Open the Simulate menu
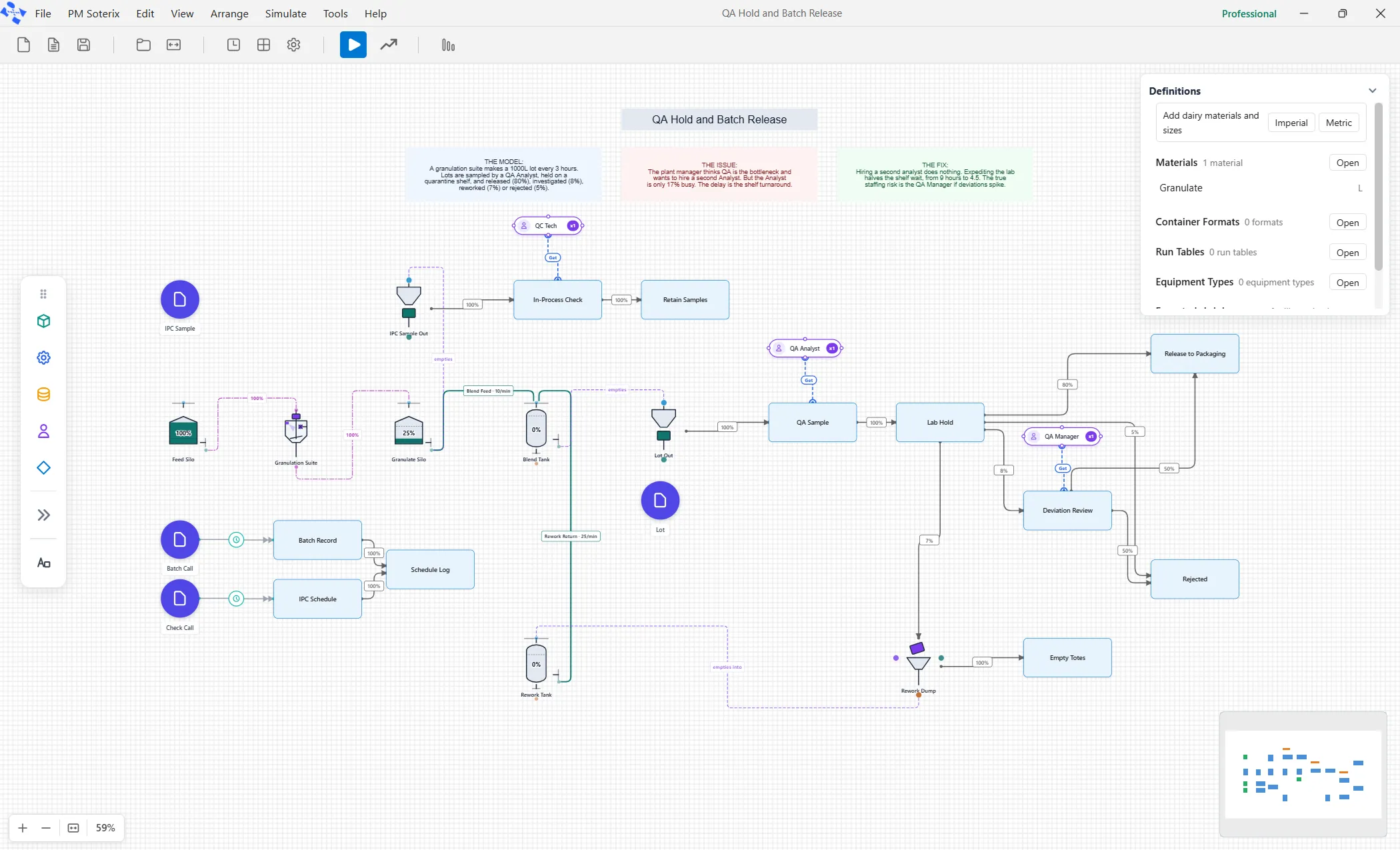Screen dimensions: 1400x850 [x=285, y=13]
